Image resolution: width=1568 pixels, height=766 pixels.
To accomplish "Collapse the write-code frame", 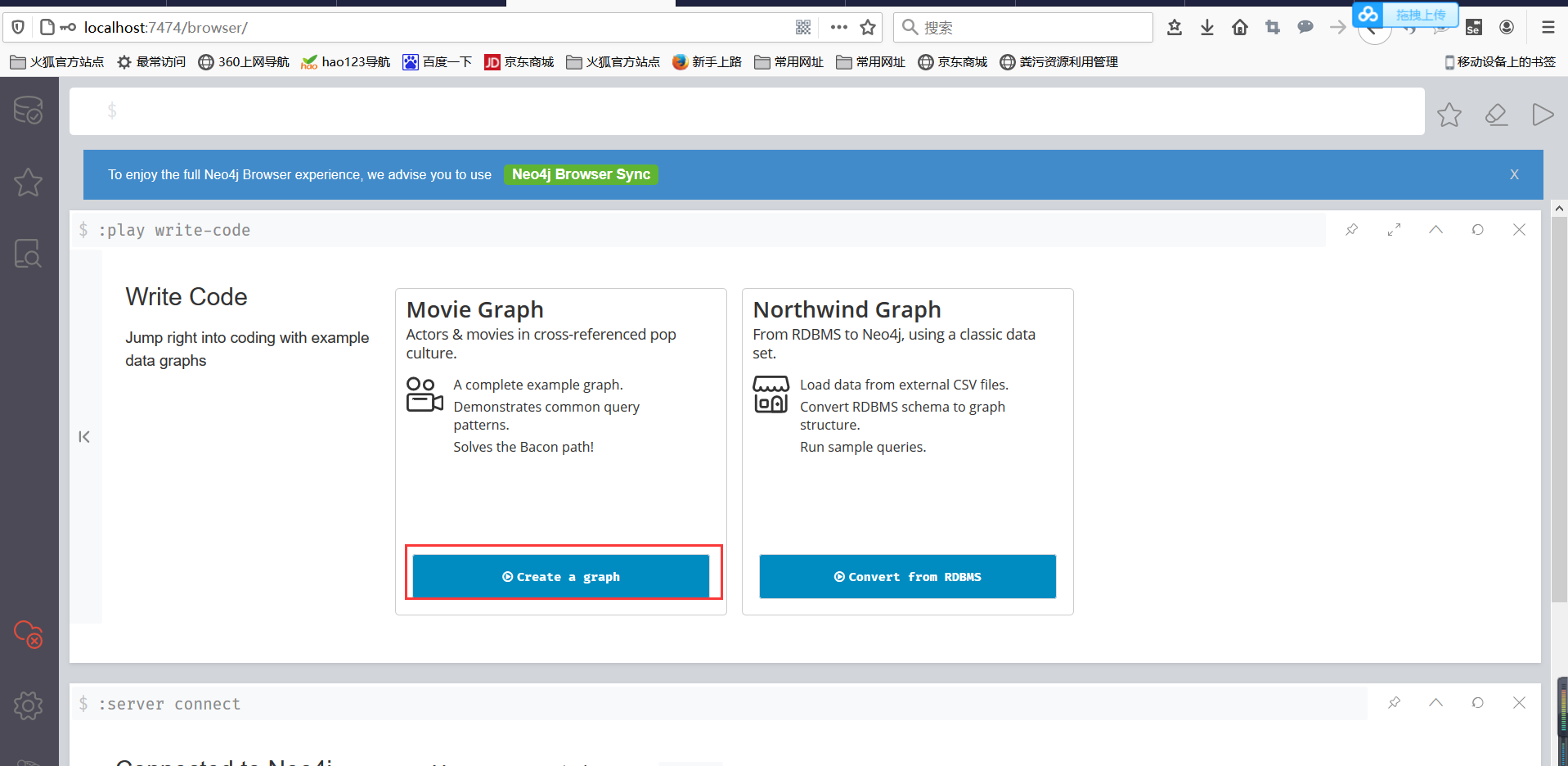I will tap(1435, 230).
